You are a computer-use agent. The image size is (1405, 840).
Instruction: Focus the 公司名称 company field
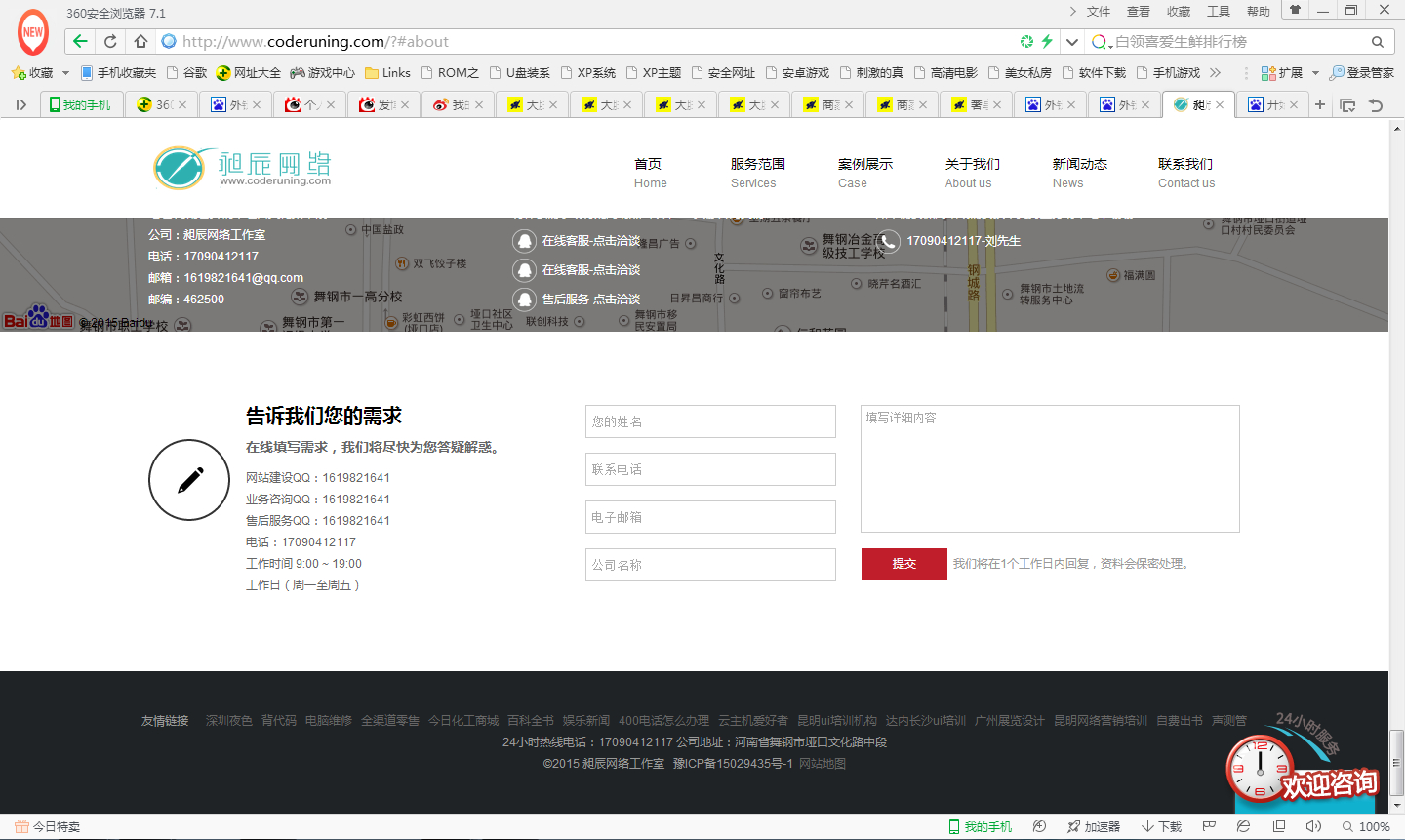point(710,565)
